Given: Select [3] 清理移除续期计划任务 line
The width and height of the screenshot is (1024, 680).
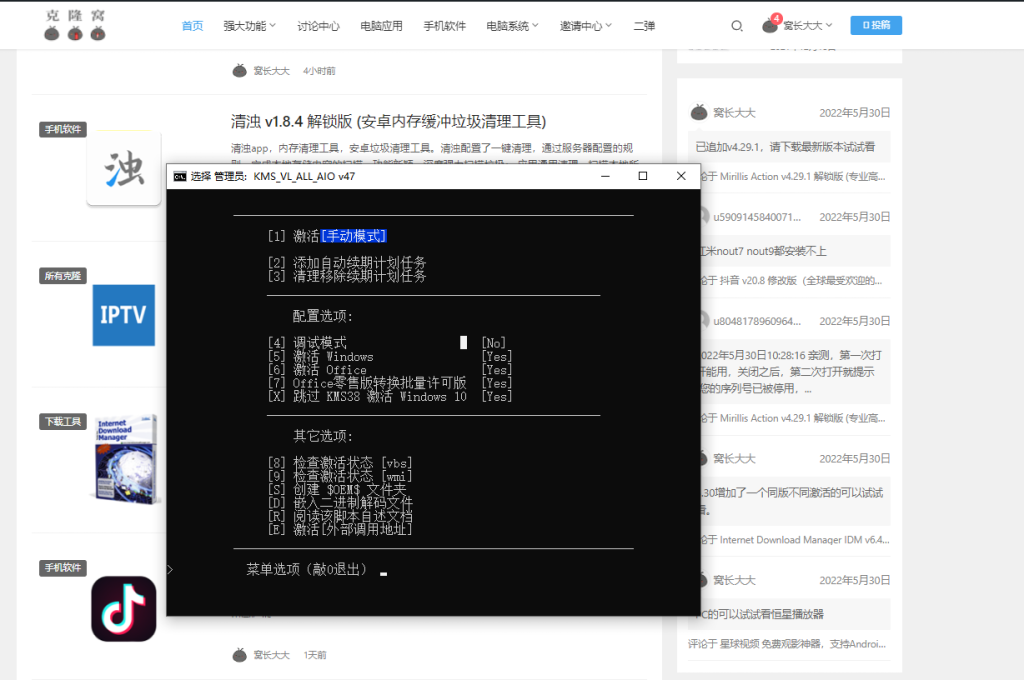Looking at the screenshot, I should pyautogui.click(x=347, y=276).
